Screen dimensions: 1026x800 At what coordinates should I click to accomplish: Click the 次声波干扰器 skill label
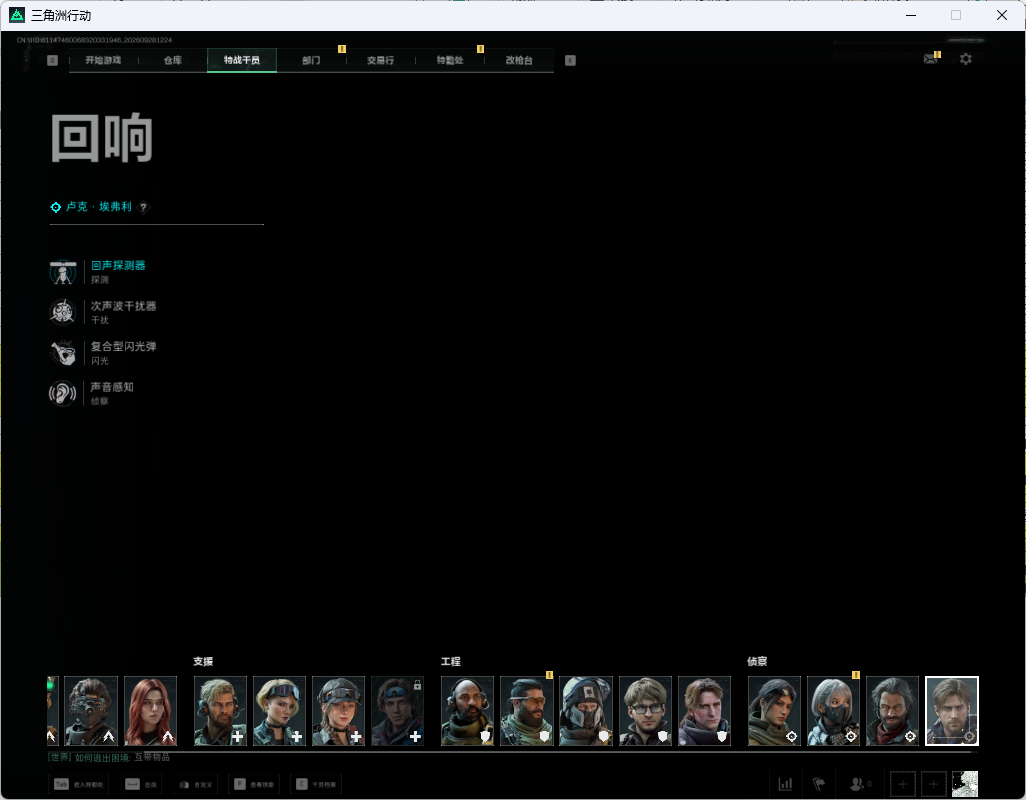coord(124,306)
